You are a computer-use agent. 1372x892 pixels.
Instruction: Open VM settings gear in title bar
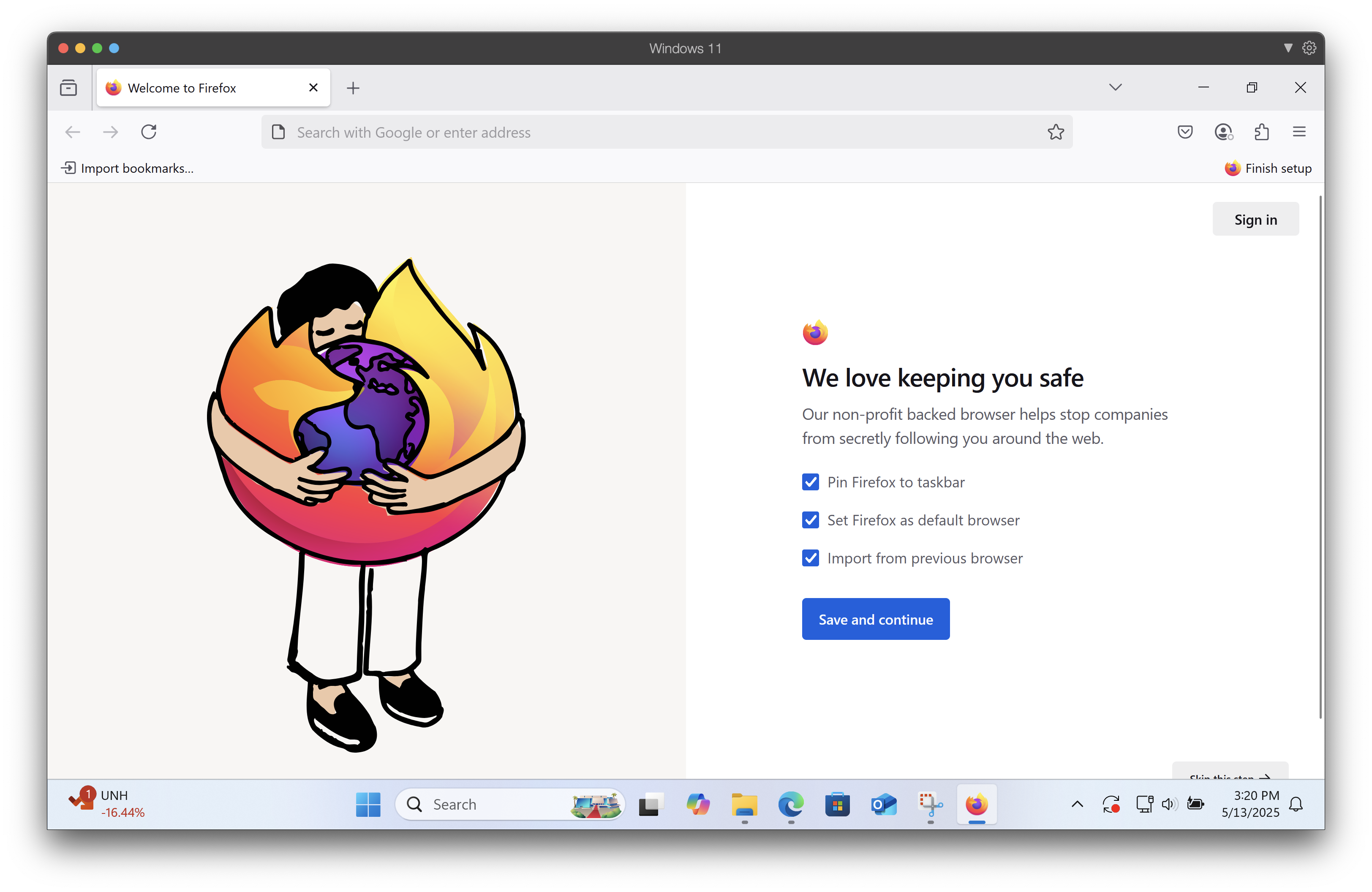(x=1309, y=48)
